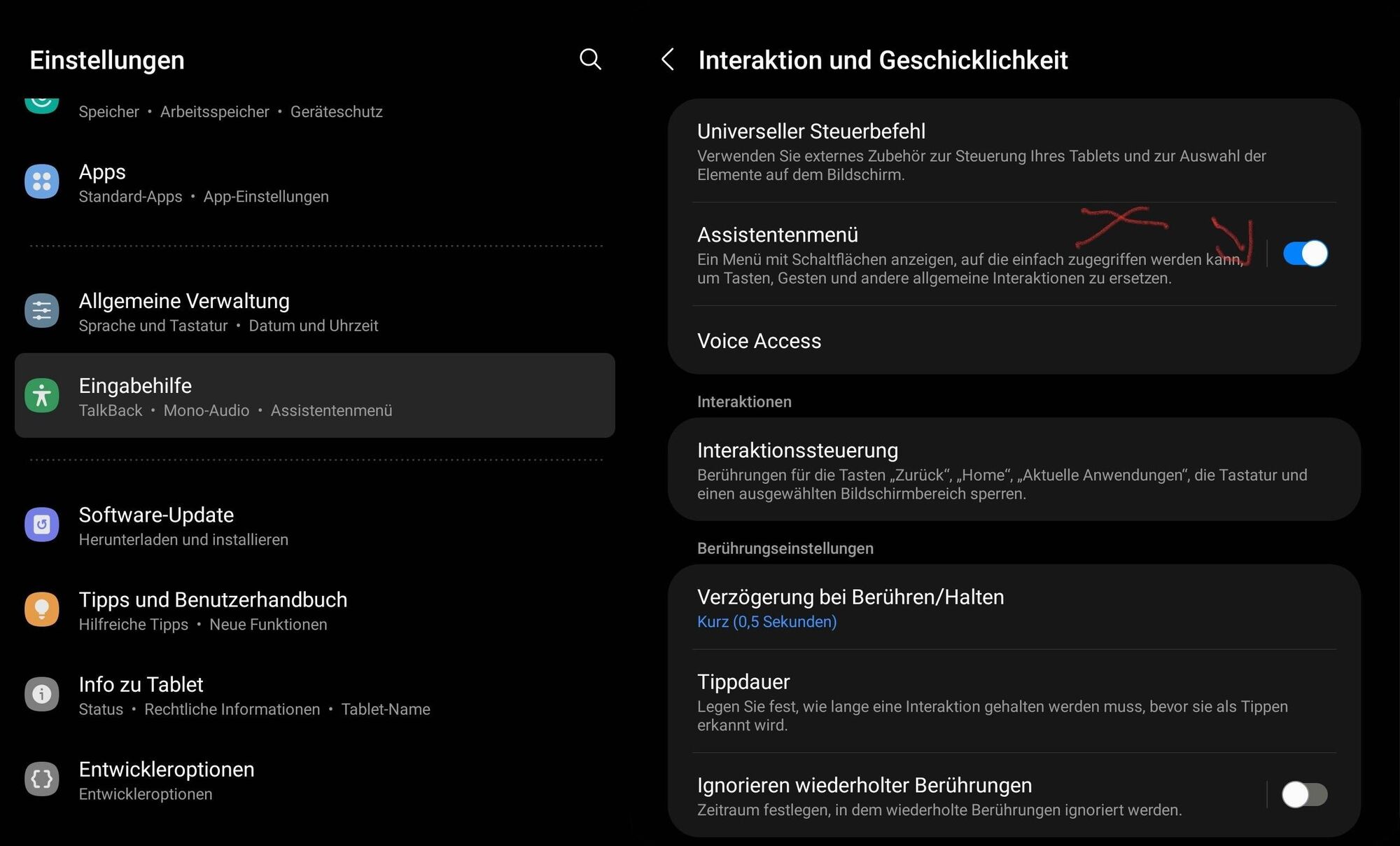The width and height of the screenshot is (1400, 846).
Task: Open Voice Access entry
Action: click(x=1014, y=341)
